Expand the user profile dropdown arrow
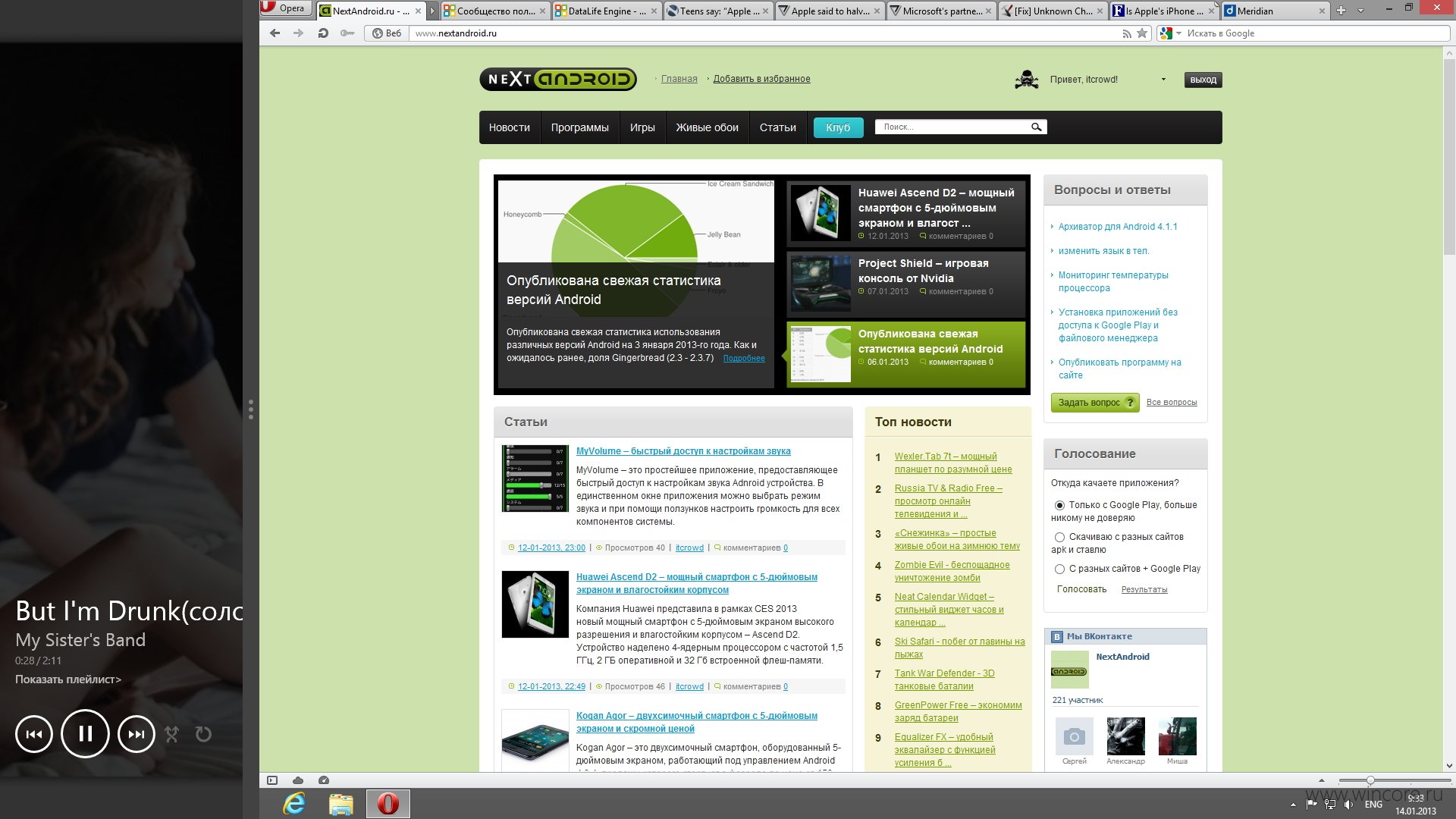The height and width of the screenshot is (819, 1456). coord(1163,80)
